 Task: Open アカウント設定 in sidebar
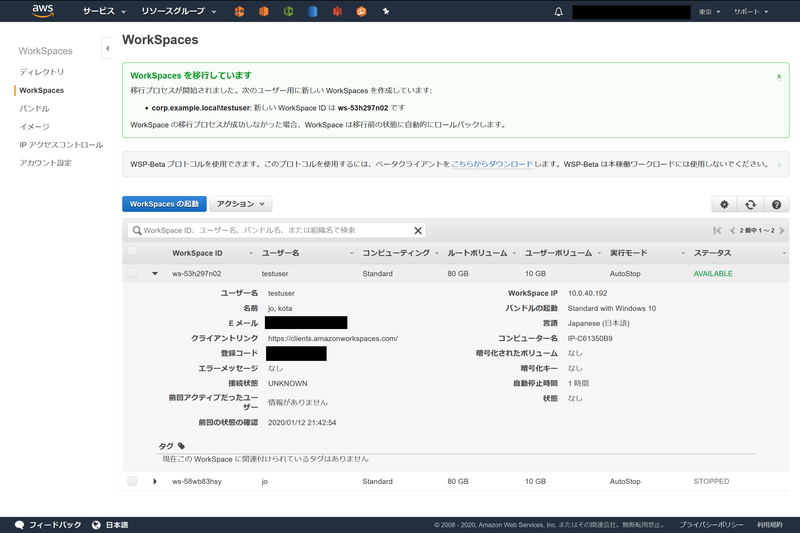coord(45,163)
